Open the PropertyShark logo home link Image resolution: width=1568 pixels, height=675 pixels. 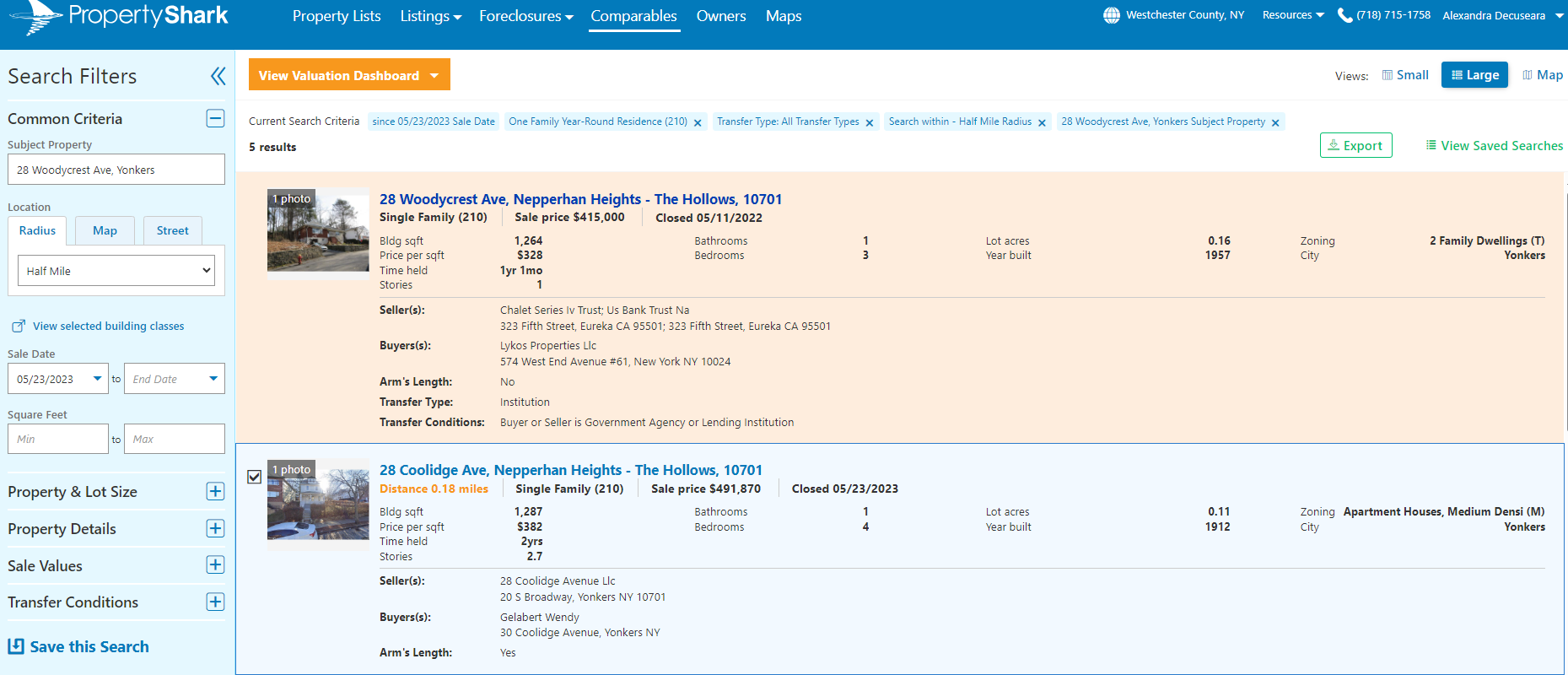[117, 17]
